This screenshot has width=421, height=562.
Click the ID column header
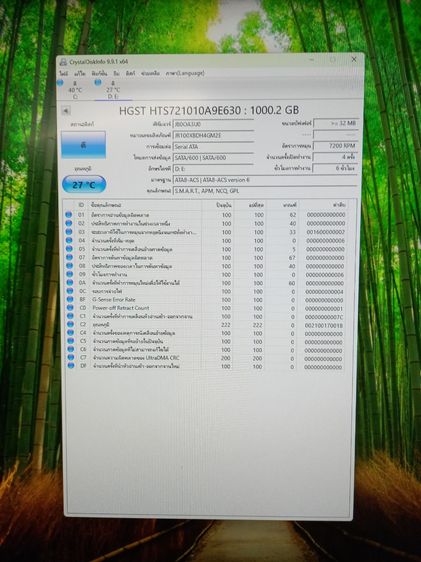[x=81, y=205]
